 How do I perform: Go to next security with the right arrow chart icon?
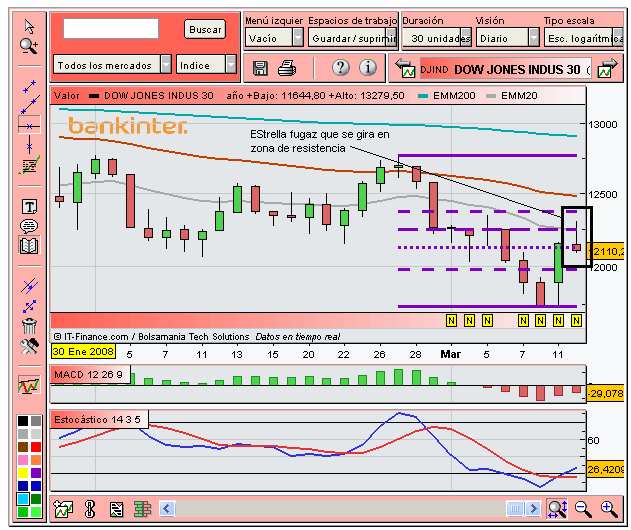click(608, 68)
